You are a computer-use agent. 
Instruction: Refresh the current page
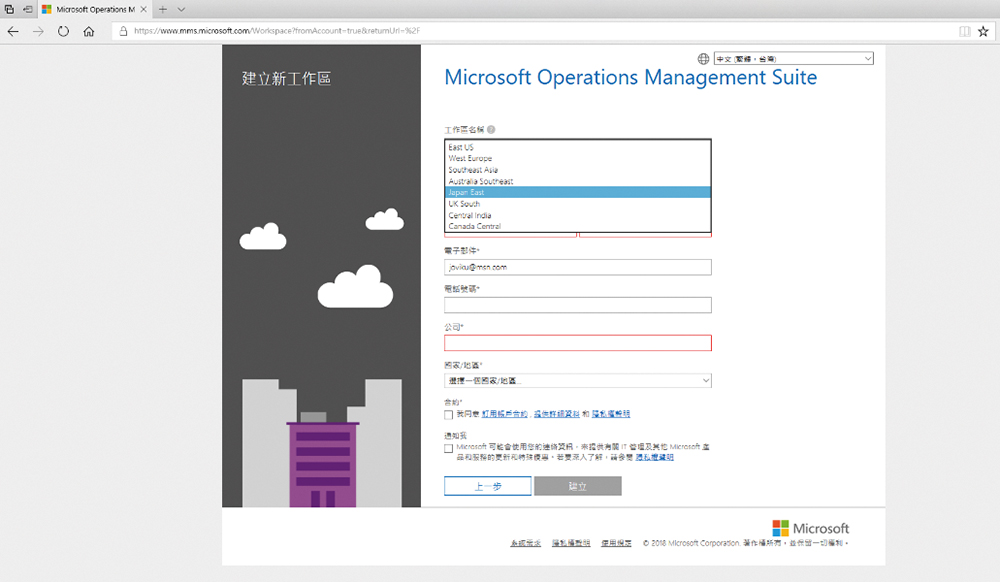(63, 31)
